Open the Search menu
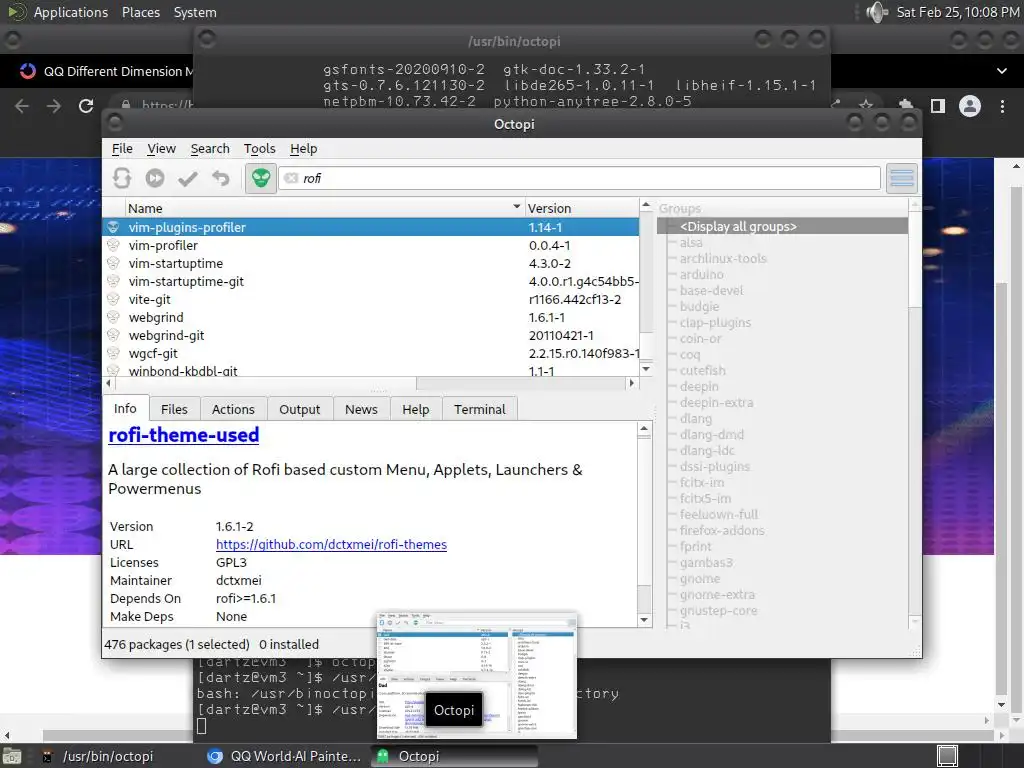Screen dimensions: 1024x768 click(x=210, y=149)
